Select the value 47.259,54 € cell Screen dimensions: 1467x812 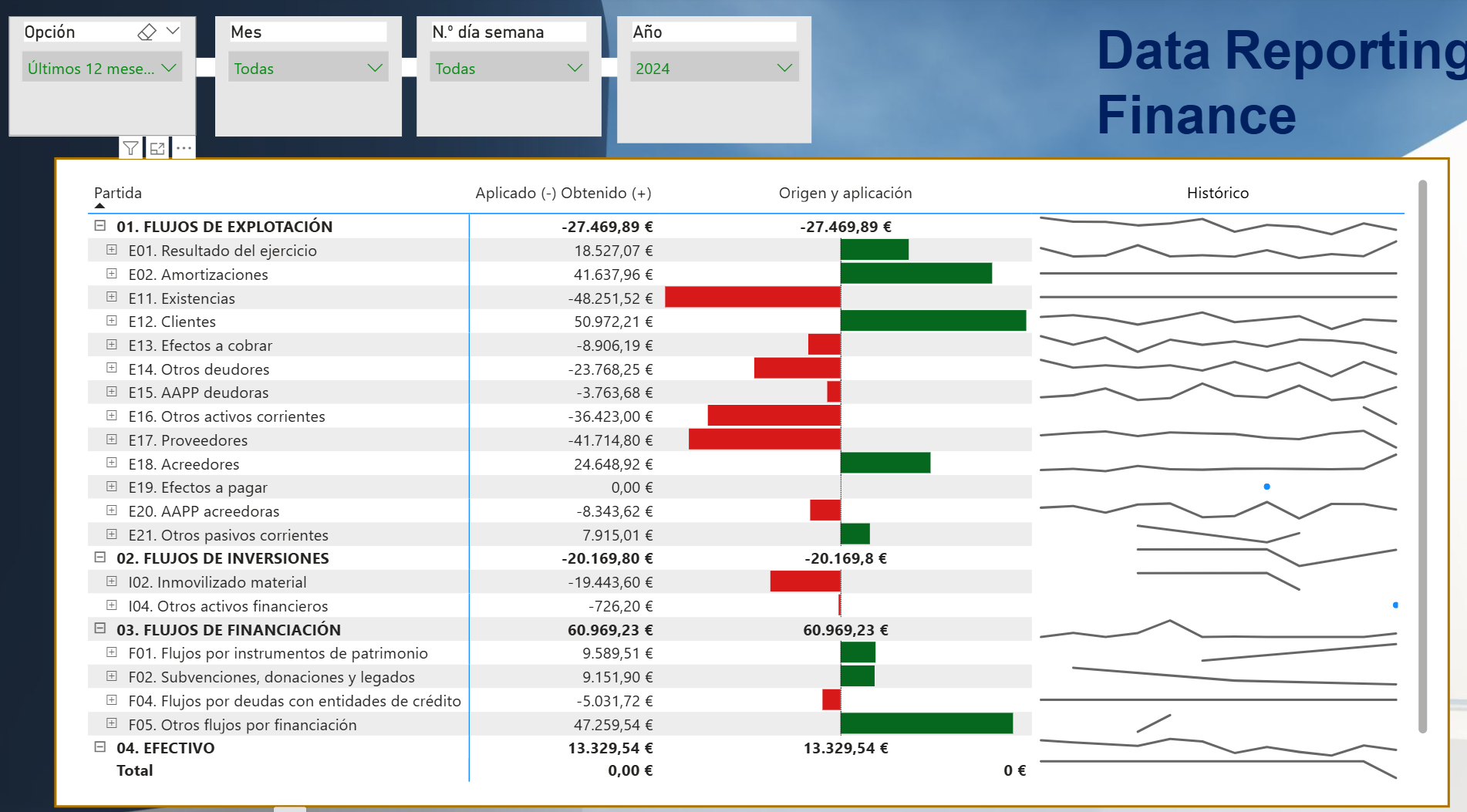pyautogui.click(x=613, y=725)
